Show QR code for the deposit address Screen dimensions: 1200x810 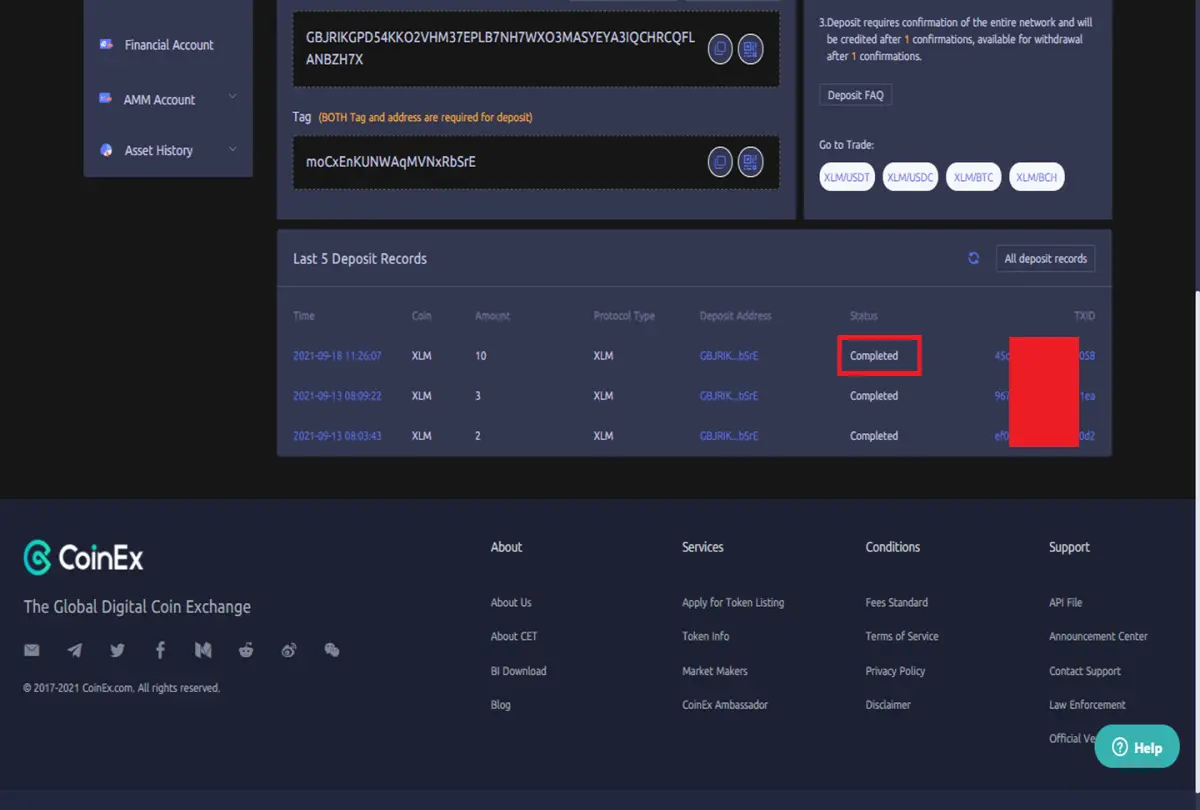click(751, 48)
